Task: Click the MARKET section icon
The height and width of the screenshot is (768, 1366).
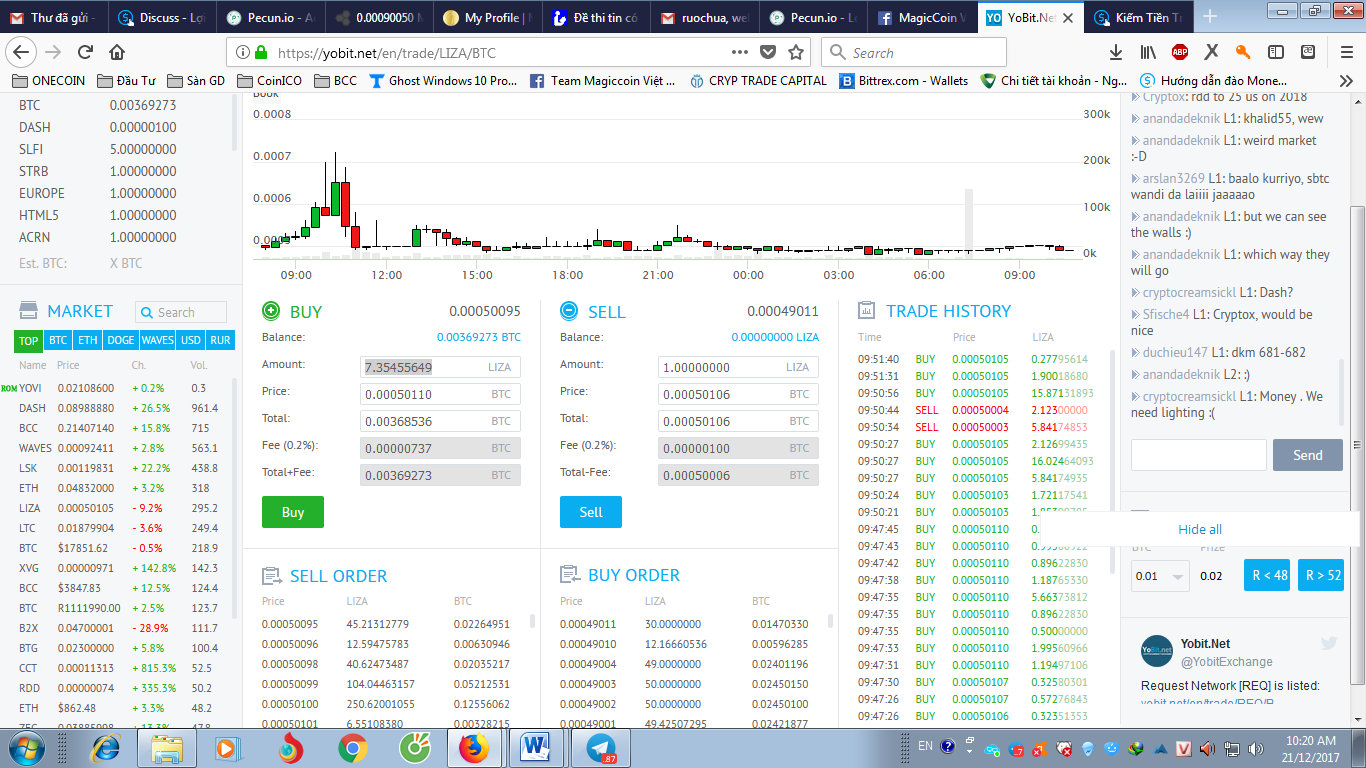Action: coord(29,311)
